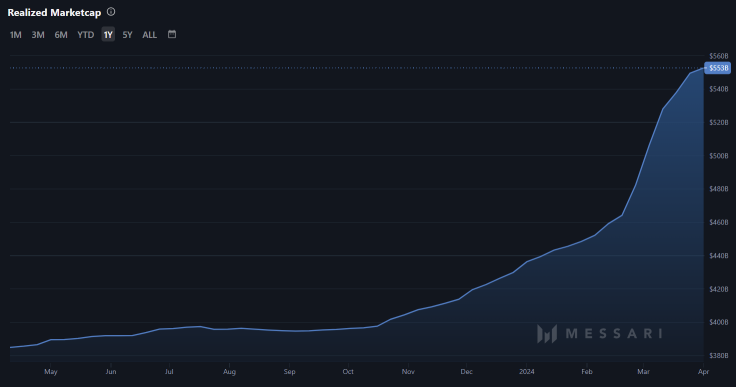Click the $420B y-axis label

pos(719,289)
